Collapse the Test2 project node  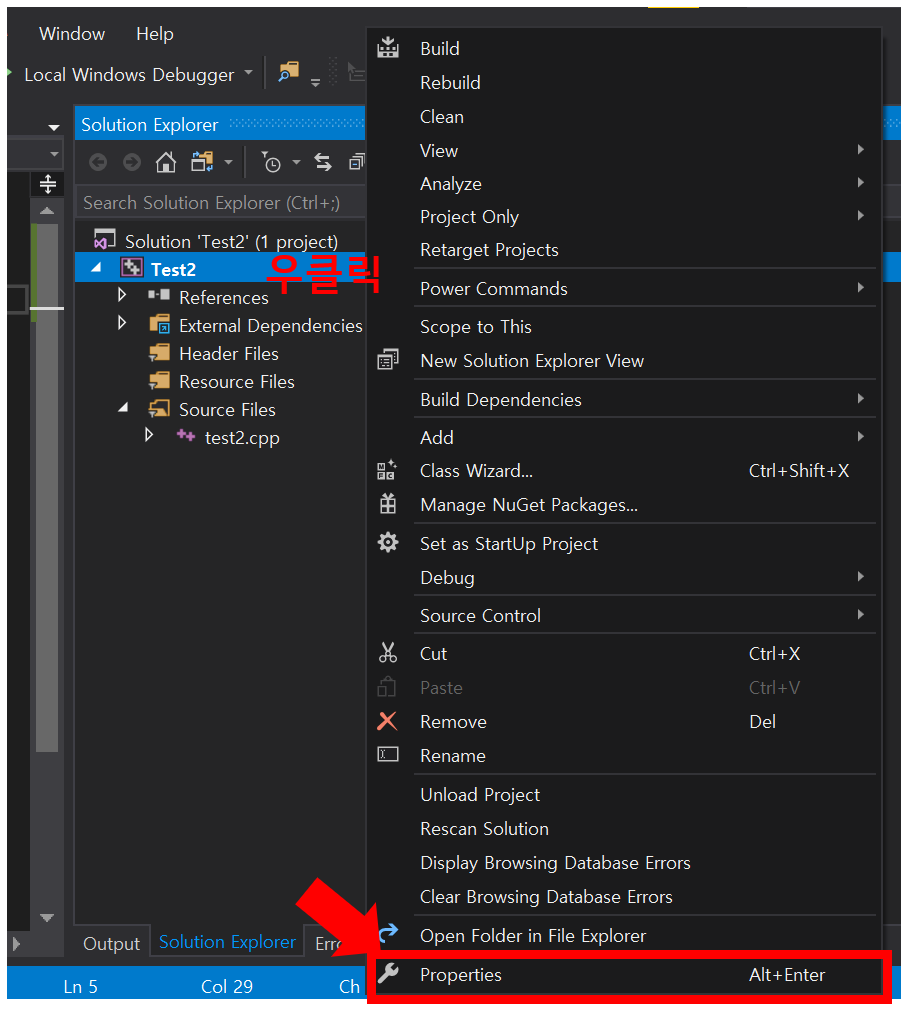pos(97,268)
